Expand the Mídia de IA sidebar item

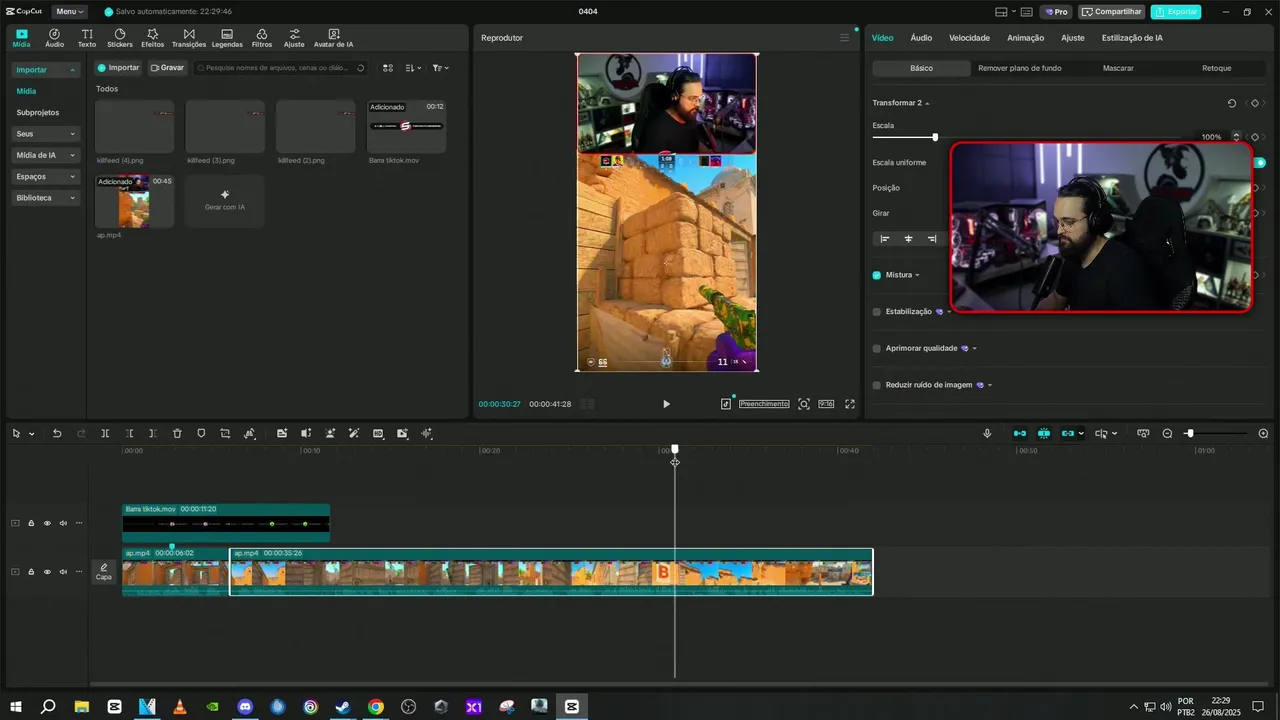(46, 155)
